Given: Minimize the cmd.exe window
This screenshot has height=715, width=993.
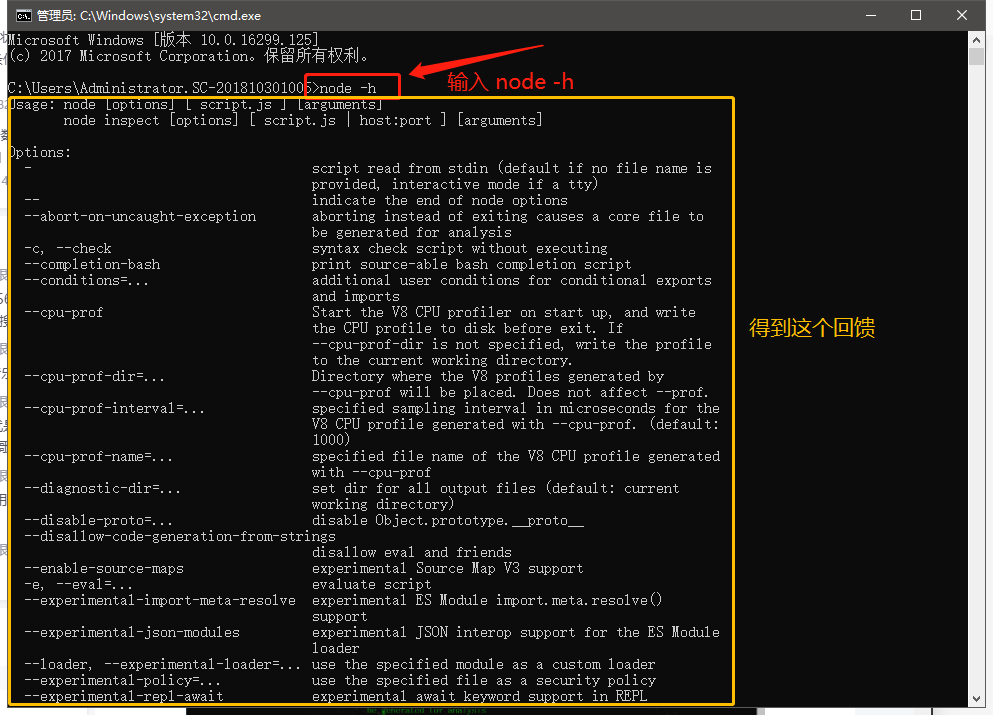Looking at the screenshot, I should point(871,15).
